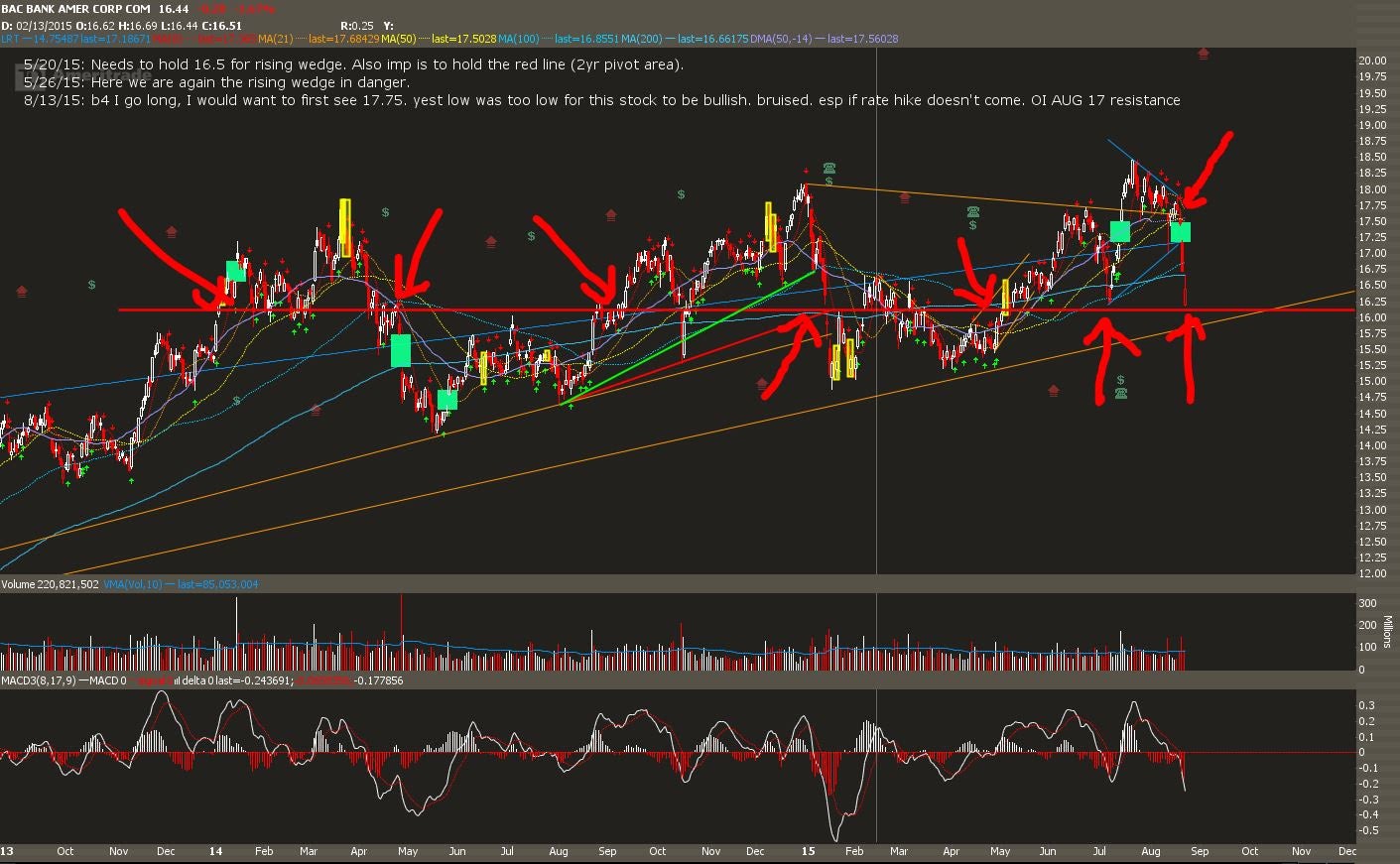1400x864 pixels.
Task: Click the Volume 220,821,502 panel label
Action: tap(50, 584)
